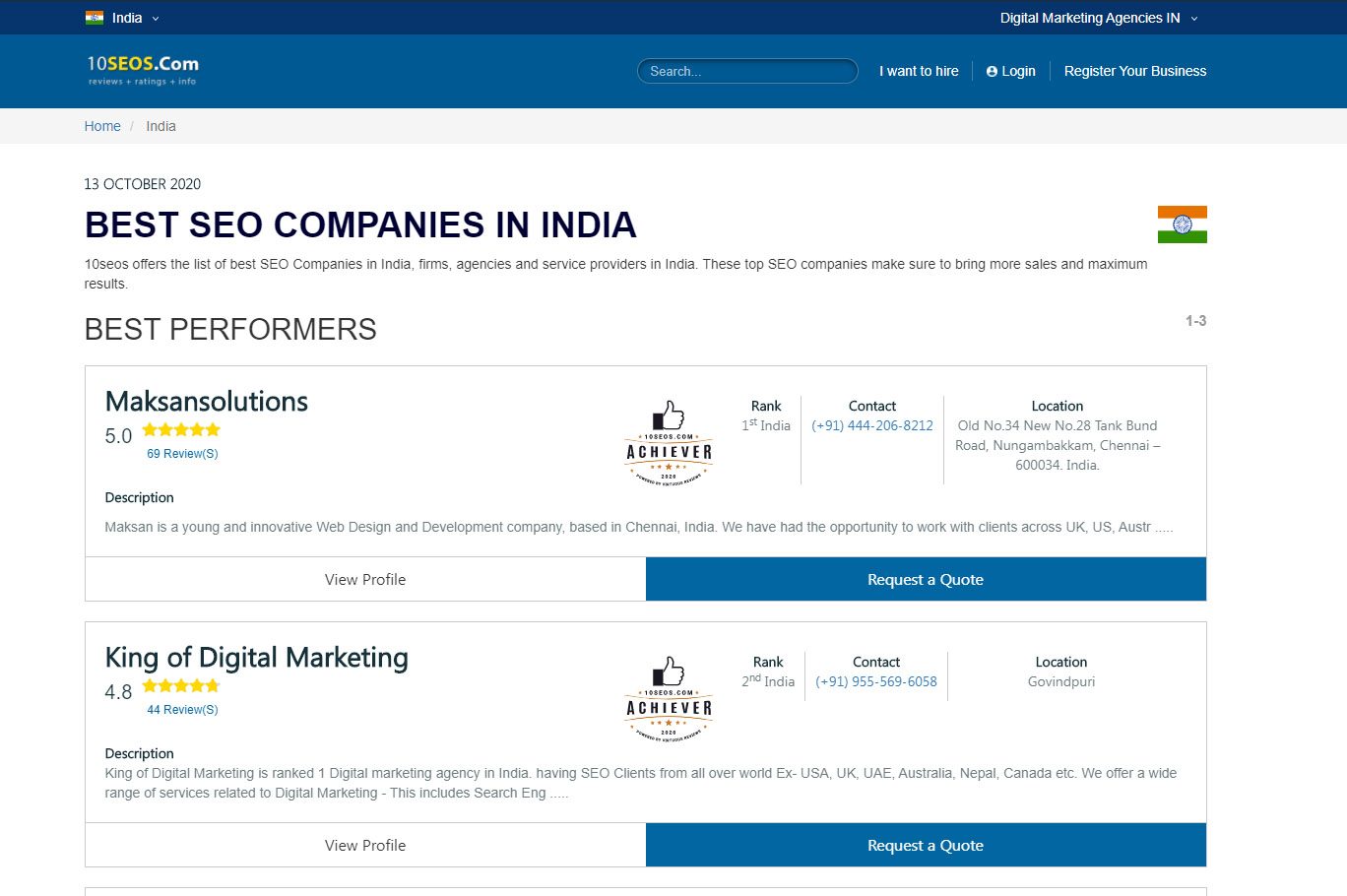Viewport: 1347px width, 896px height.
Task: Open the Login link
Action: (1011, 71)
